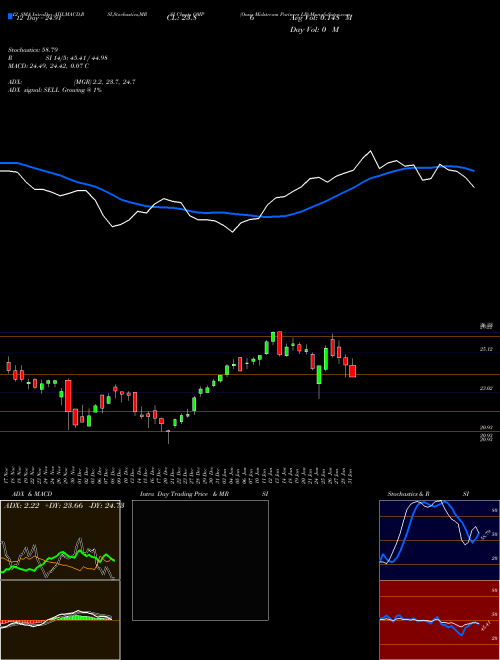Click the 'SI 14/3: 45.41 / 44.98' value
Viewport: 500px width, 660px height.
point(77,58)
